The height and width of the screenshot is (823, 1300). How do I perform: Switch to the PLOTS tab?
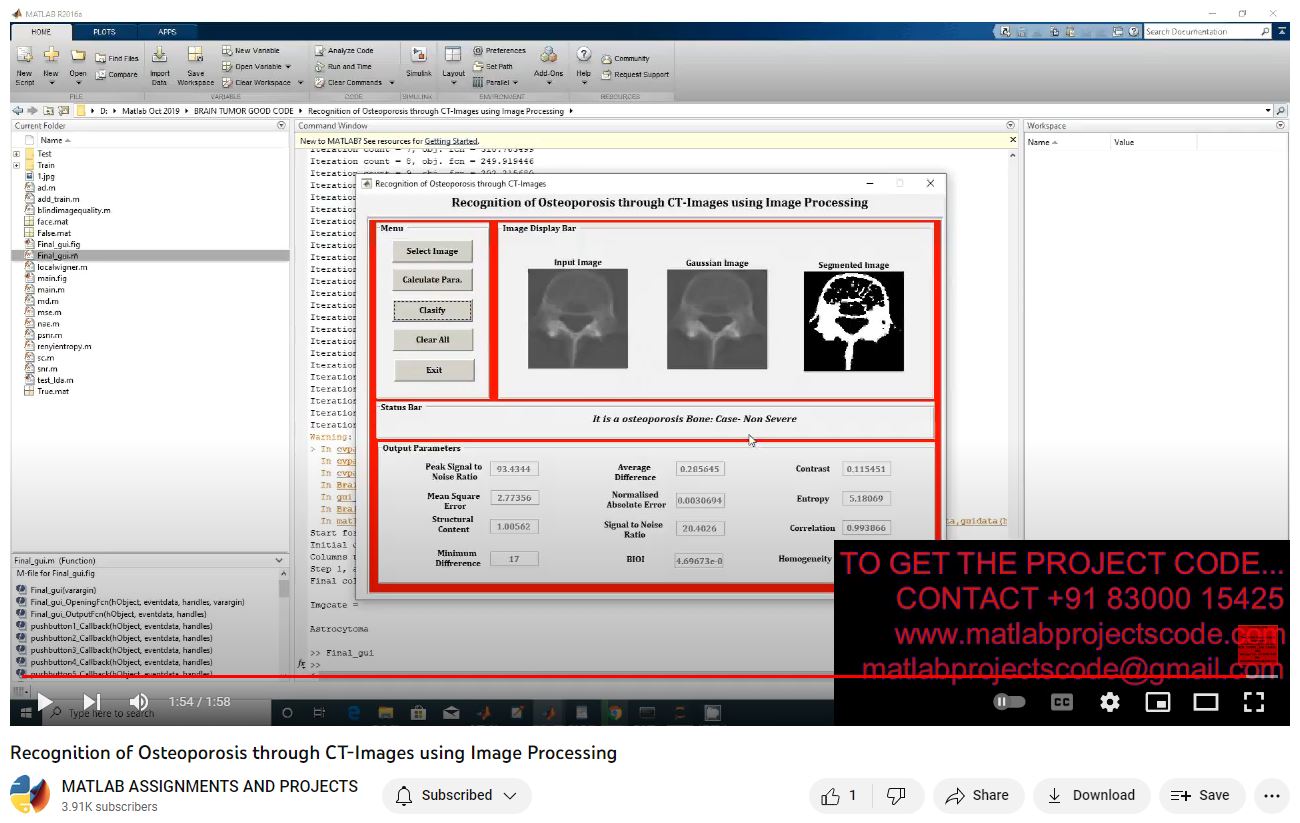104,32
